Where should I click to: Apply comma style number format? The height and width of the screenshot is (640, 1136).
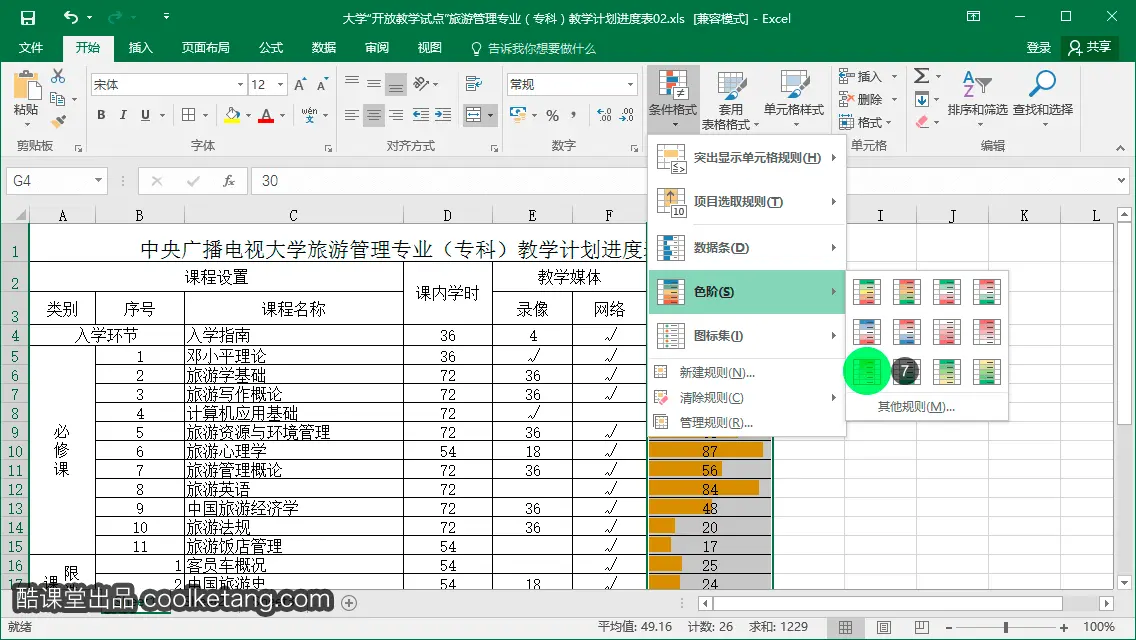coord(573,115)
